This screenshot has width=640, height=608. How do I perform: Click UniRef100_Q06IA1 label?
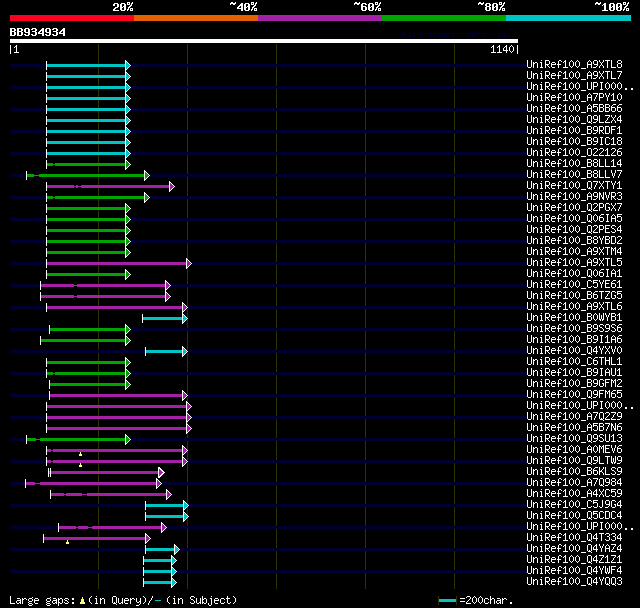coord(574,273)
